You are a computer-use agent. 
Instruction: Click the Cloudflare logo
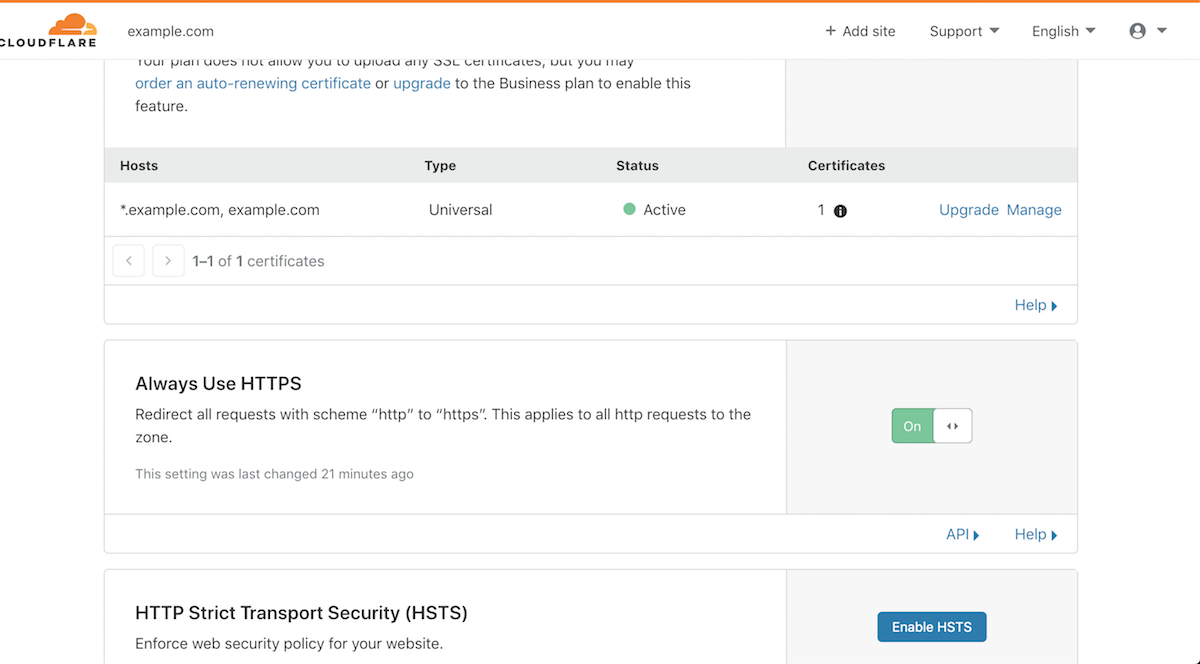pyautogui.click(x=50, y=30)
